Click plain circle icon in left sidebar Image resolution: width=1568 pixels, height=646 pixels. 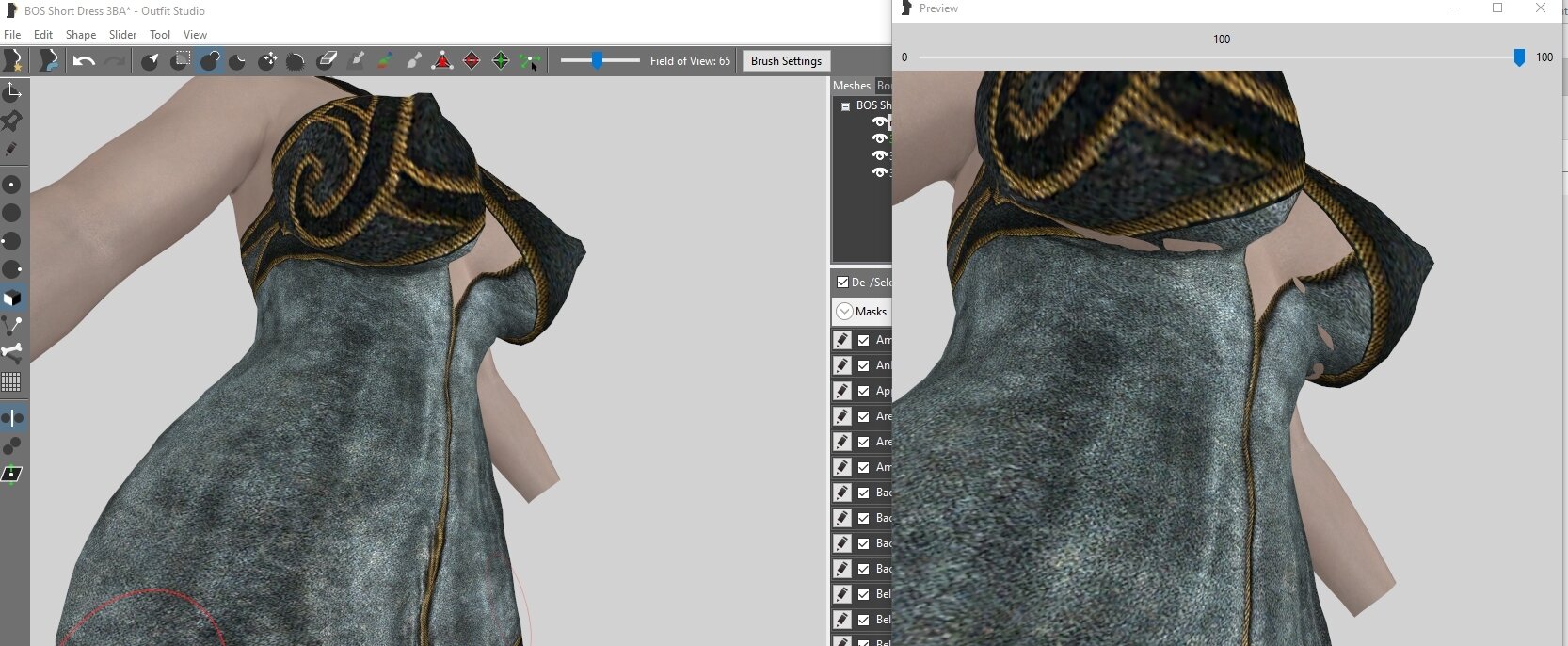tap(12, 213)
